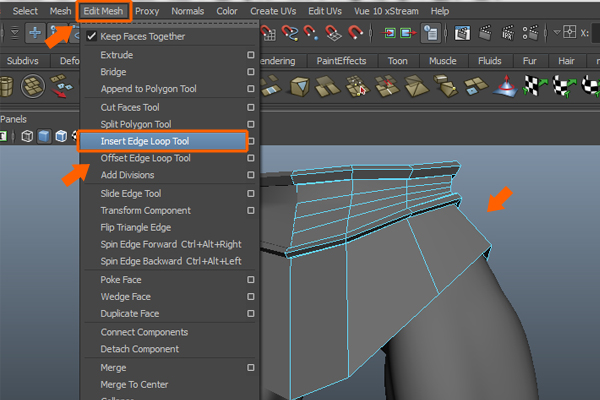This screenshot has width=600, height=400.
Task: Open the Proxy menu
Action: (x=147, y=11)
